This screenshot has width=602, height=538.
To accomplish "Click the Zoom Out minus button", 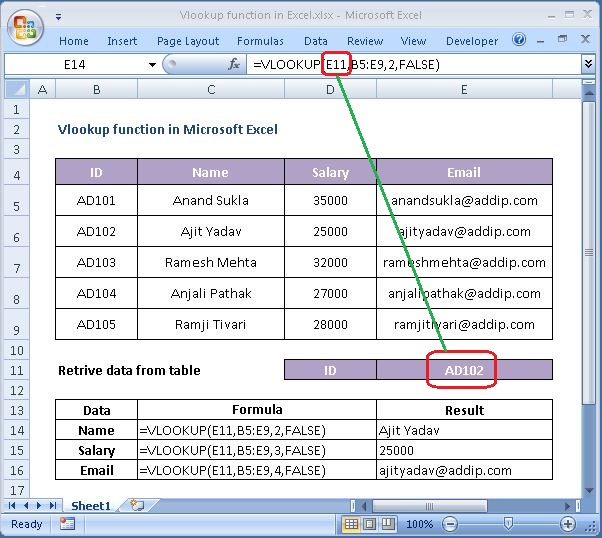I will (450, 524).
